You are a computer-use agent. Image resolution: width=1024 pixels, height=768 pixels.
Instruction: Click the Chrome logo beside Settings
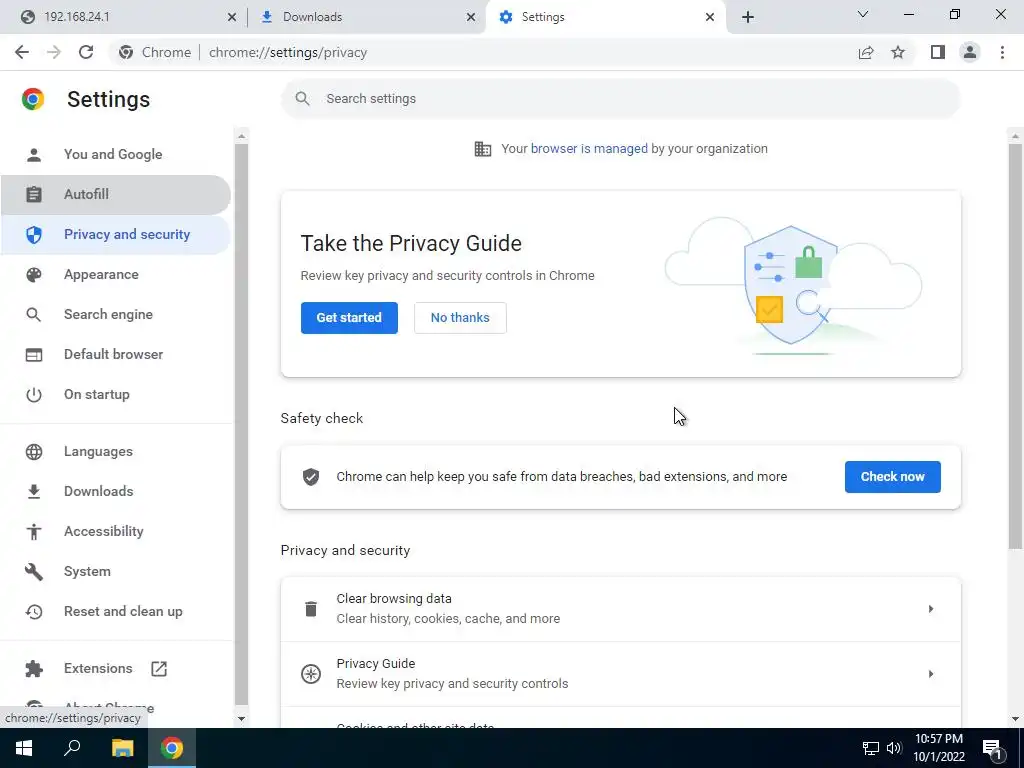(33, 99)
